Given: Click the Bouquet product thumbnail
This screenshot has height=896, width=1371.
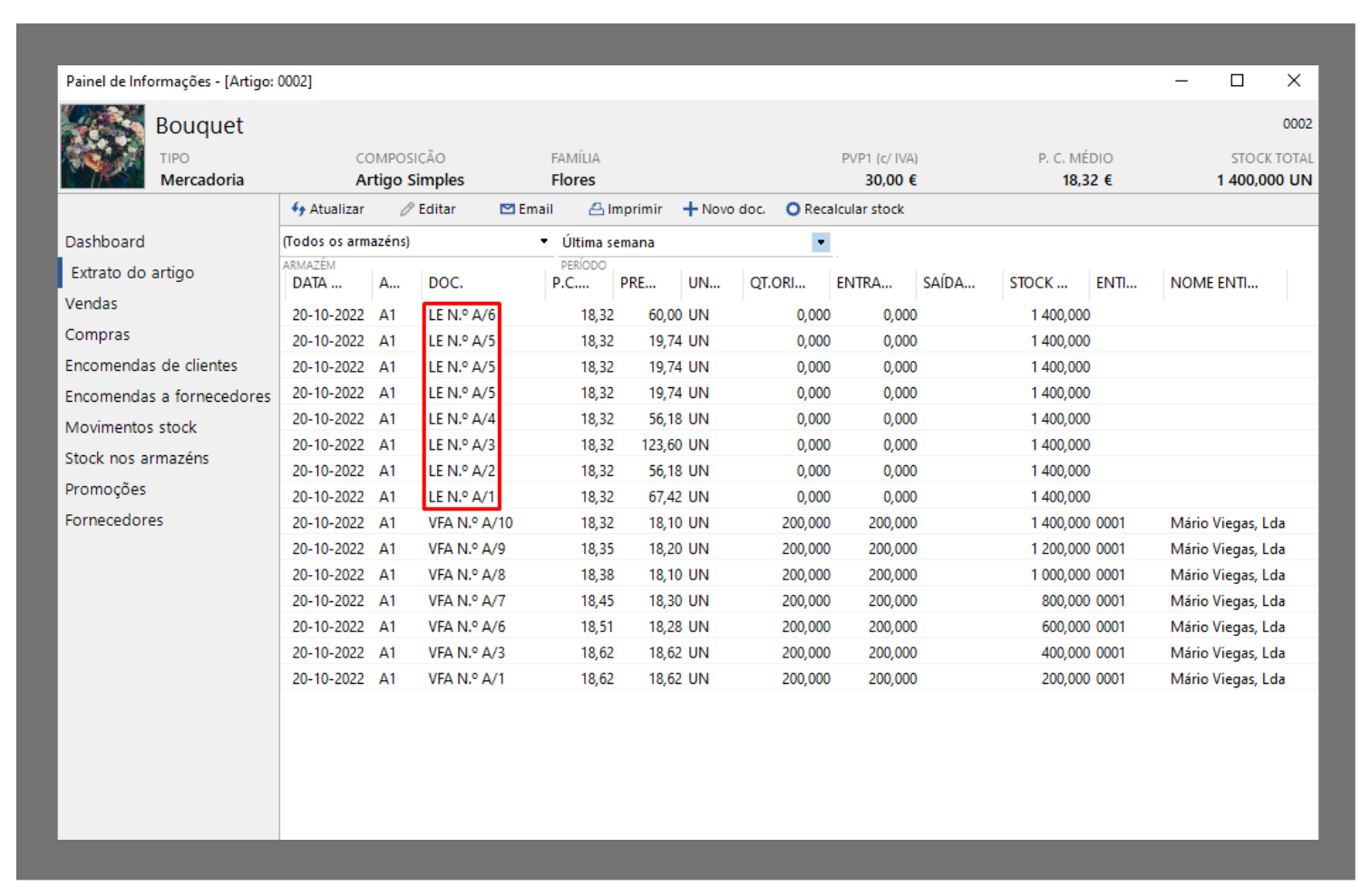Looking at the screenshot, I should 102,146.
